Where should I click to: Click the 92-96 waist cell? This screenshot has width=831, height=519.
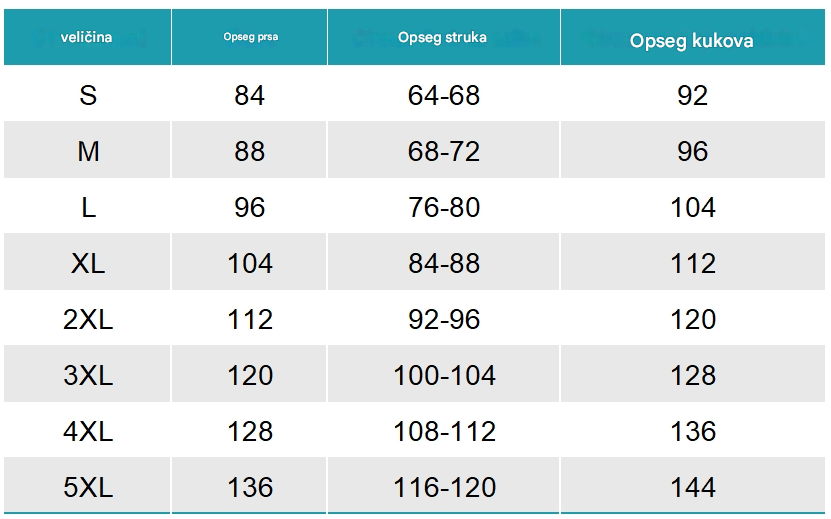tap(444, 319)
